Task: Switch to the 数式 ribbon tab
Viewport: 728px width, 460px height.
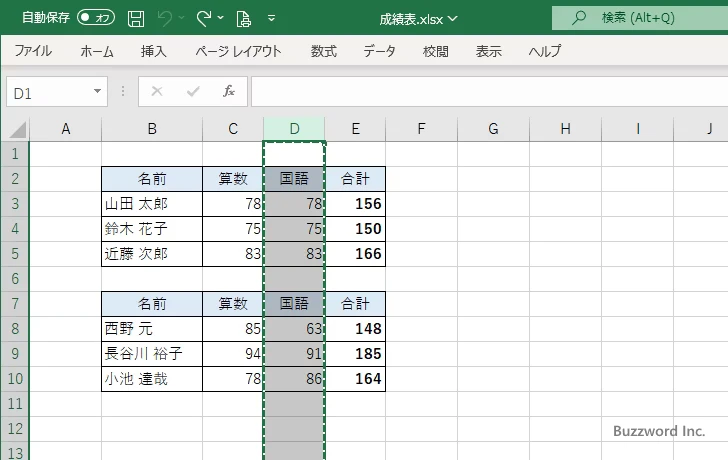Action: tap(324, 51)
